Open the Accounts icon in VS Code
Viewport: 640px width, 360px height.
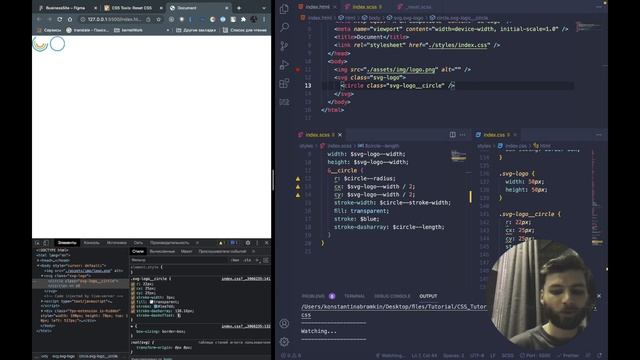(x=284, y=323)
